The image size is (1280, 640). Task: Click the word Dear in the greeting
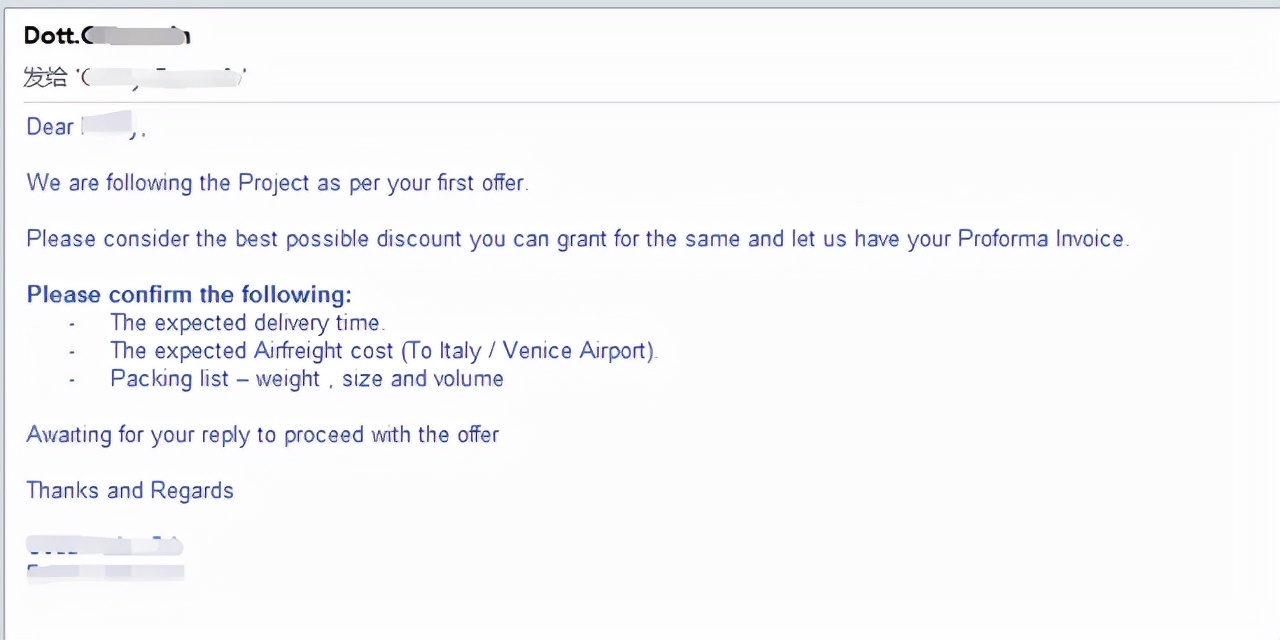50,127
